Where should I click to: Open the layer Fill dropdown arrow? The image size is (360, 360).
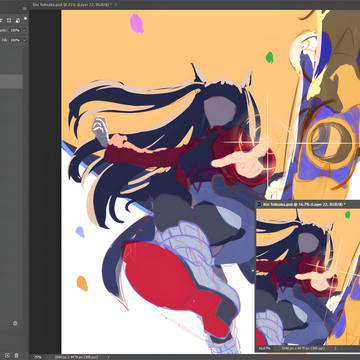24,40
